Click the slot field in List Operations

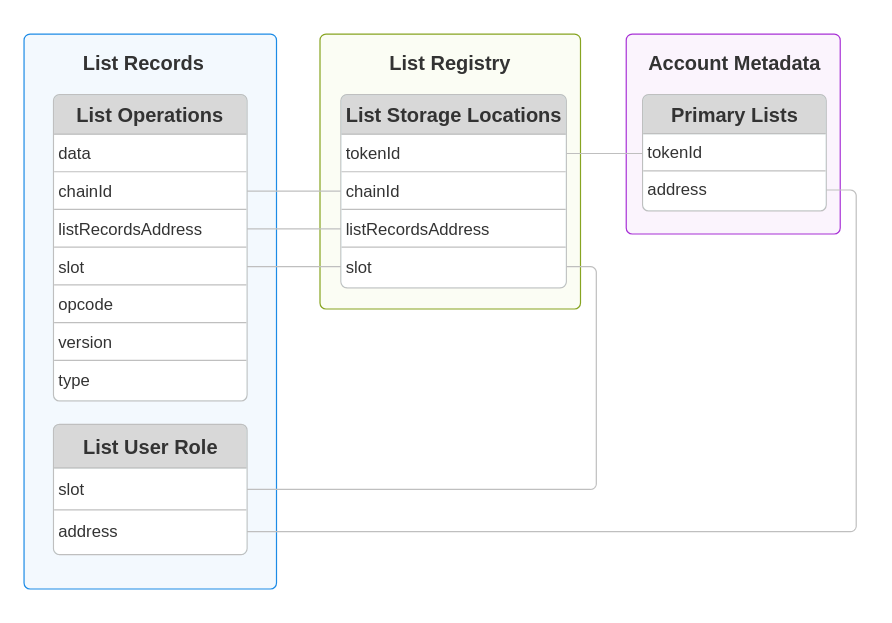point(149,266)
